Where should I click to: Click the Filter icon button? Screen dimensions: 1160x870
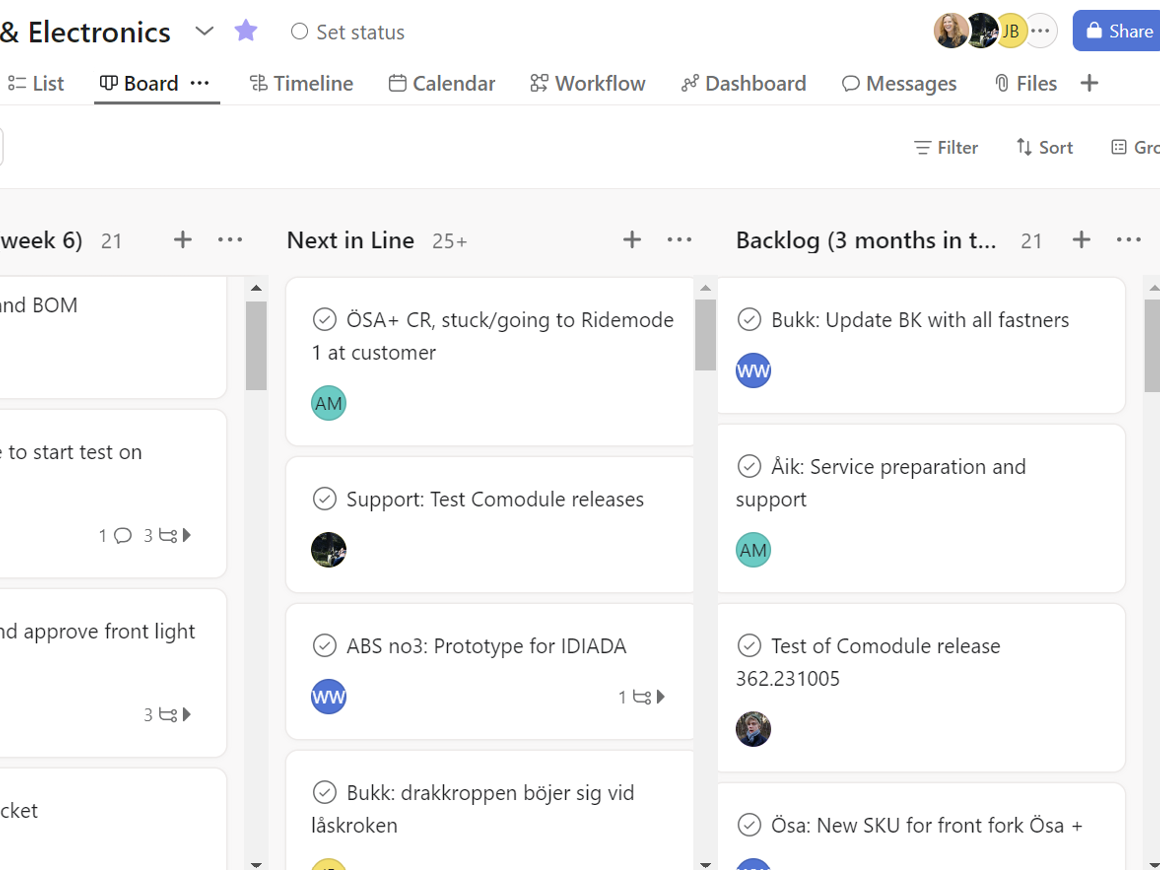tap(945, 147)
